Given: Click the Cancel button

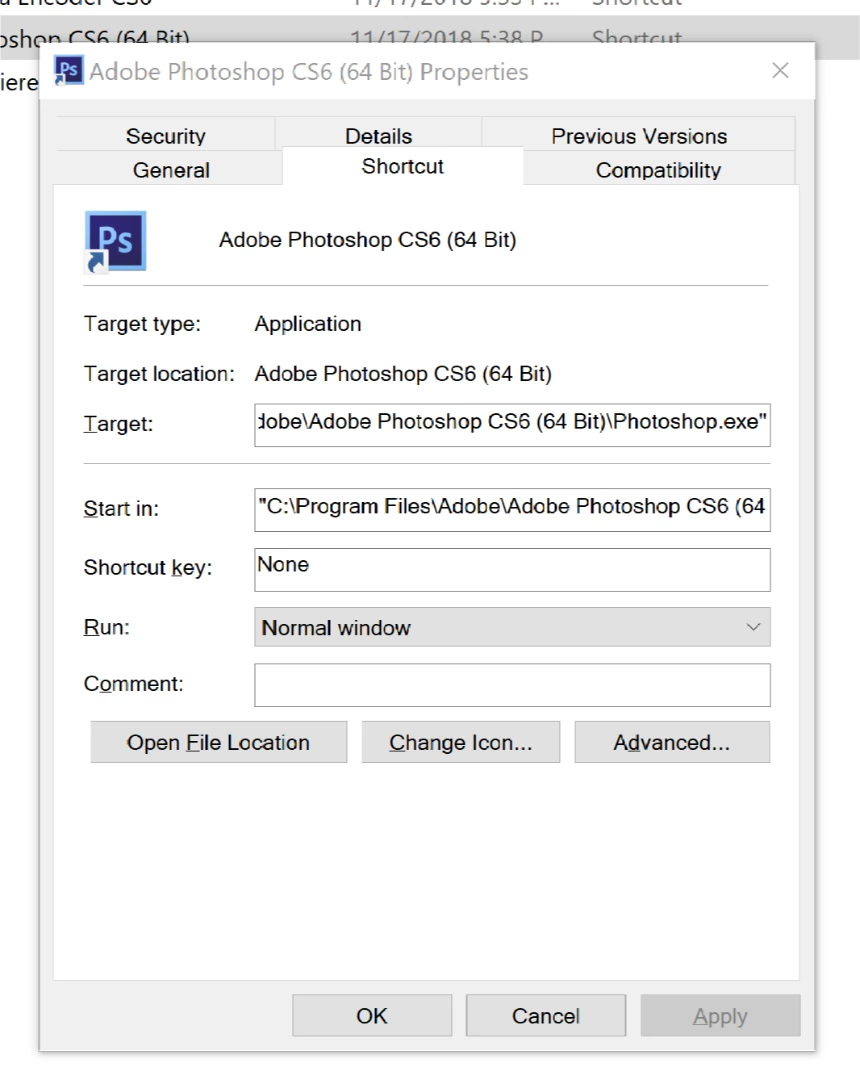Looking at the screenshot, I should [546, 1015].
